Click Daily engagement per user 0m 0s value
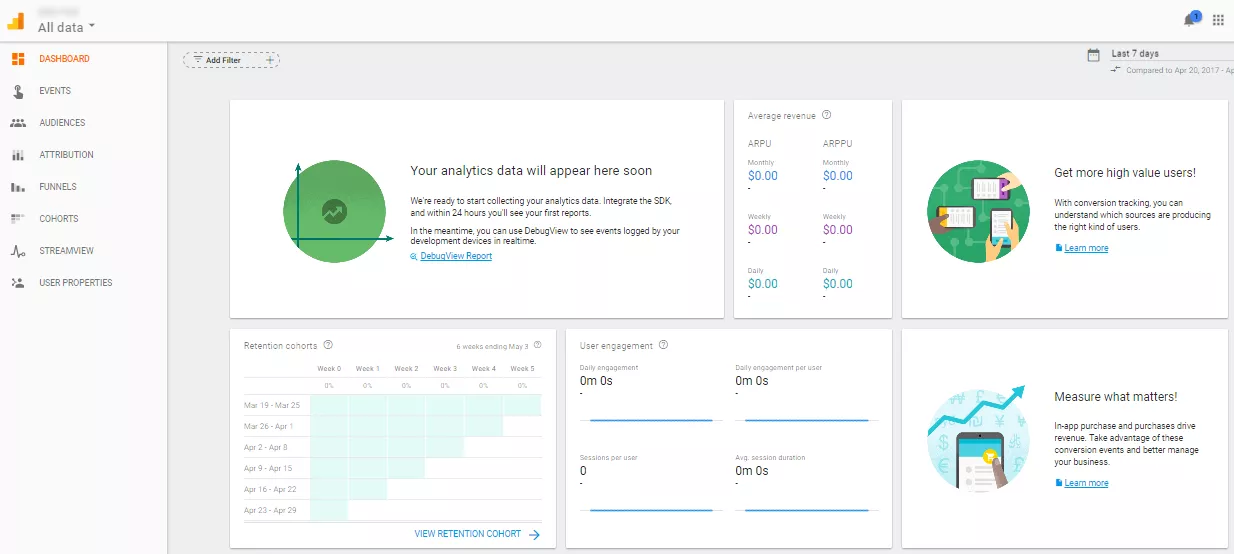1234x554 pixels. click(x=752, y=381)
